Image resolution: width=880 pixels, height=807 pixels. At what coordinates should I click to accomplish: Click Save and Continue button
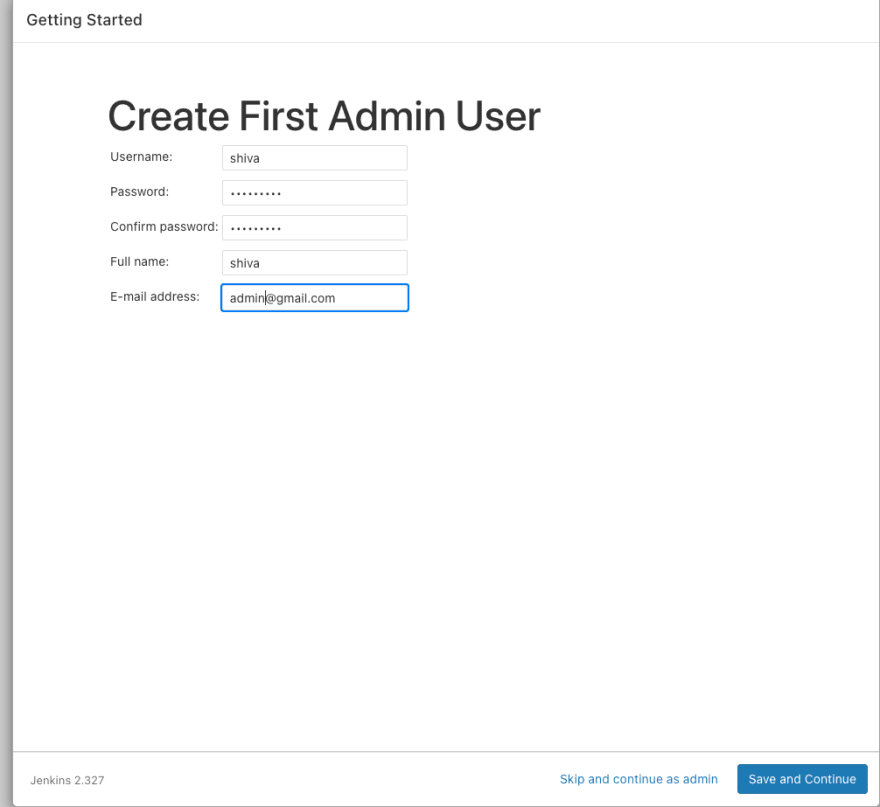pos(802,779)
